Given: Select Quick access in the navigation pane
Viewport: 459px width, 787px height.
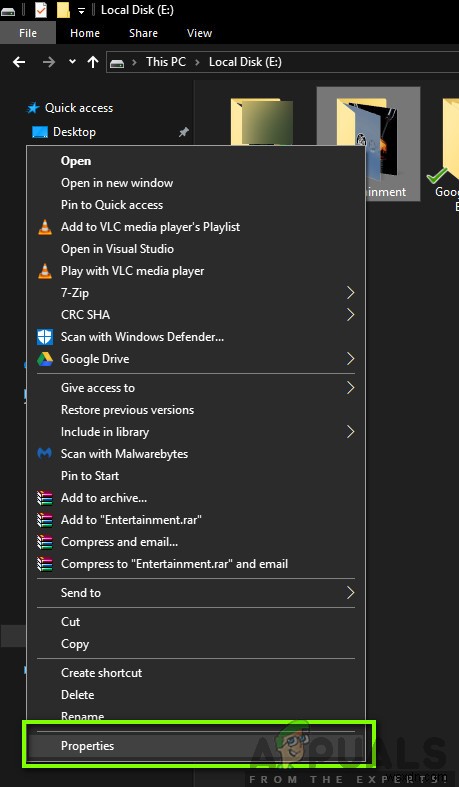Looking at the screenshot, I should [x=79, y=108].
